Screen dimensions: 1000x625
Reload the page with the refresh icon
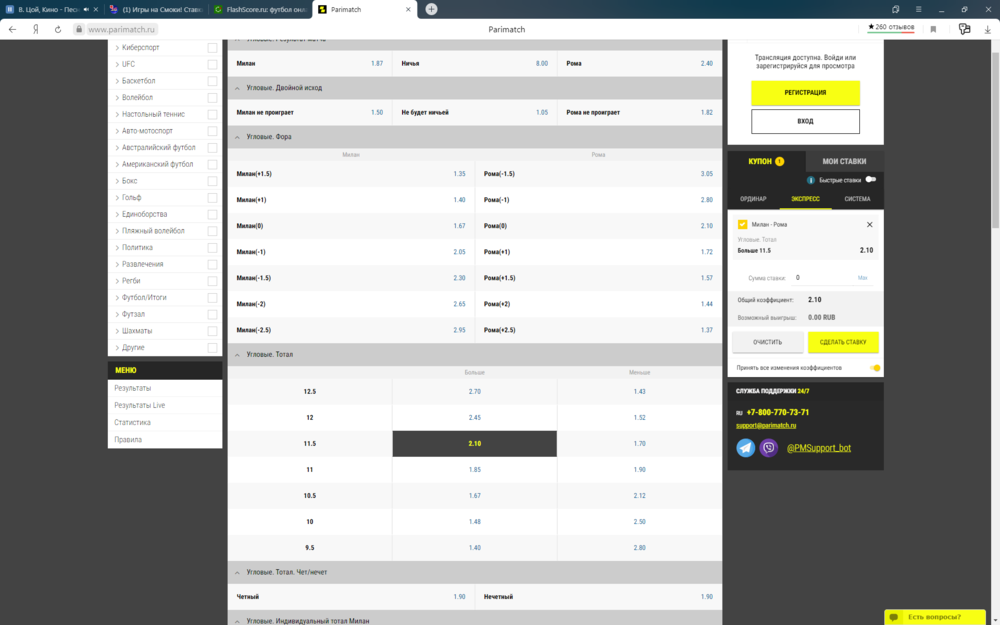pyautogui.click(x=57, y=29)
